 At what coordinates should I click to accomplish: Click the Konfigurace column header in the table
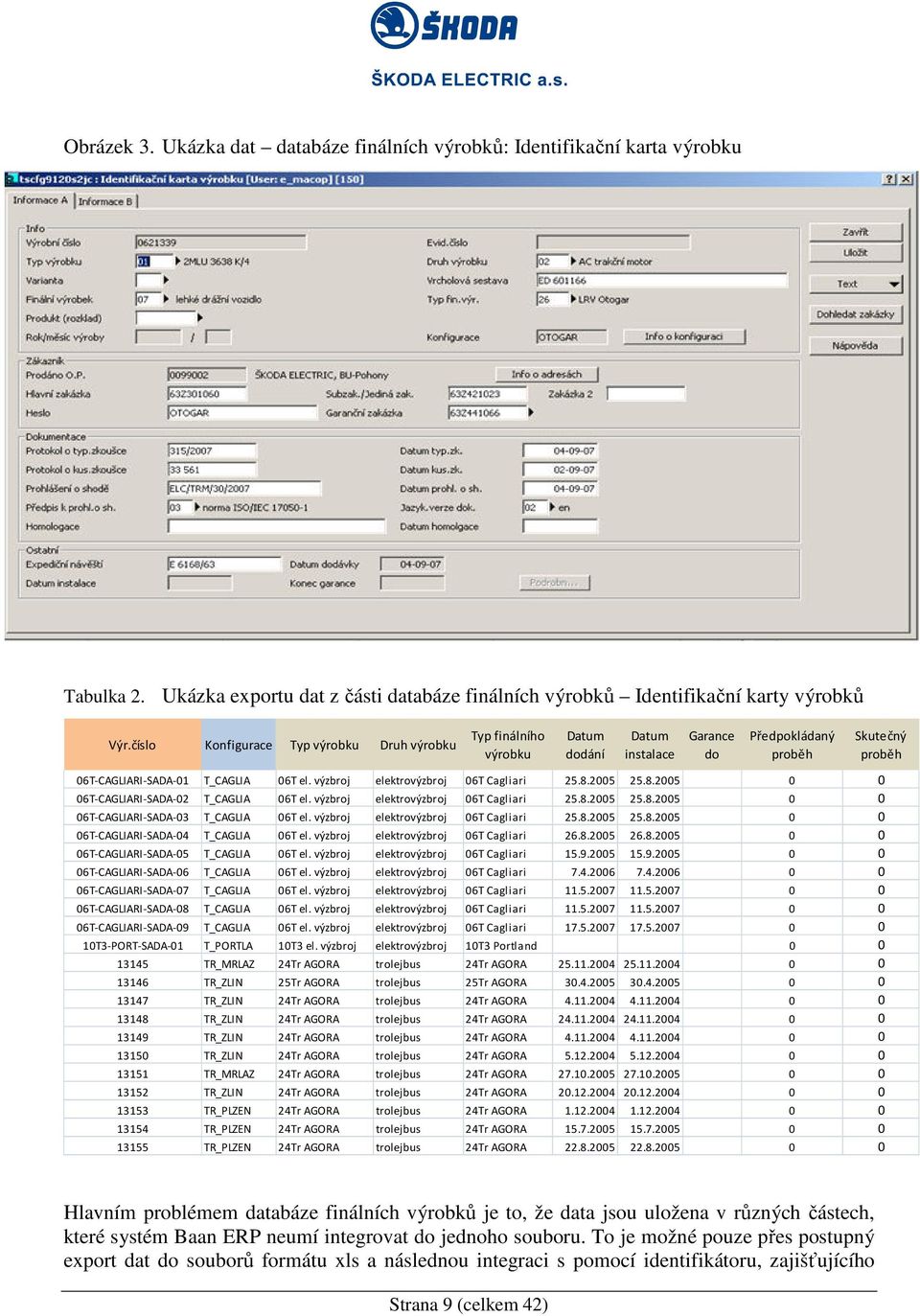[x=238, y=745]
